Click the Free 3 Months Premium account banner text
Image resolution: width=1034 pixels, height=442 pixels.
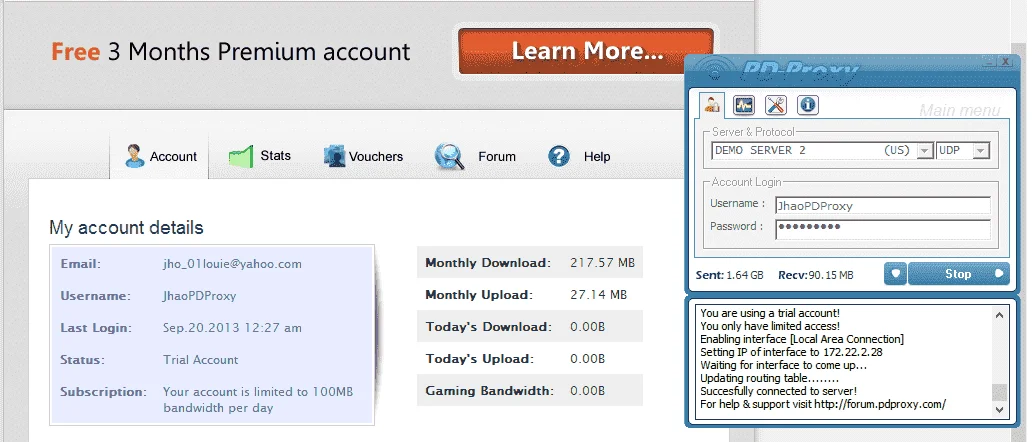pos(230,51)
